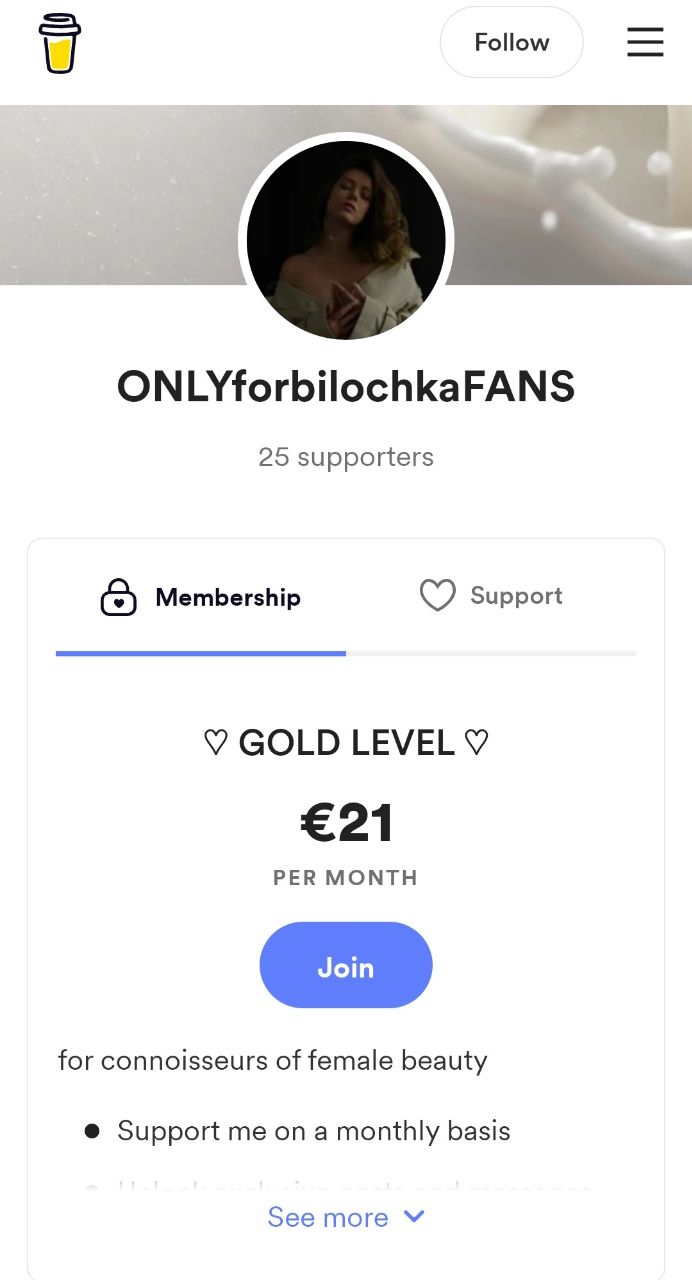This screenshot has height=1280, width=692.
Task: Click the heart symbol before GOLD LEVEL
Action: (x=215, y=743)
